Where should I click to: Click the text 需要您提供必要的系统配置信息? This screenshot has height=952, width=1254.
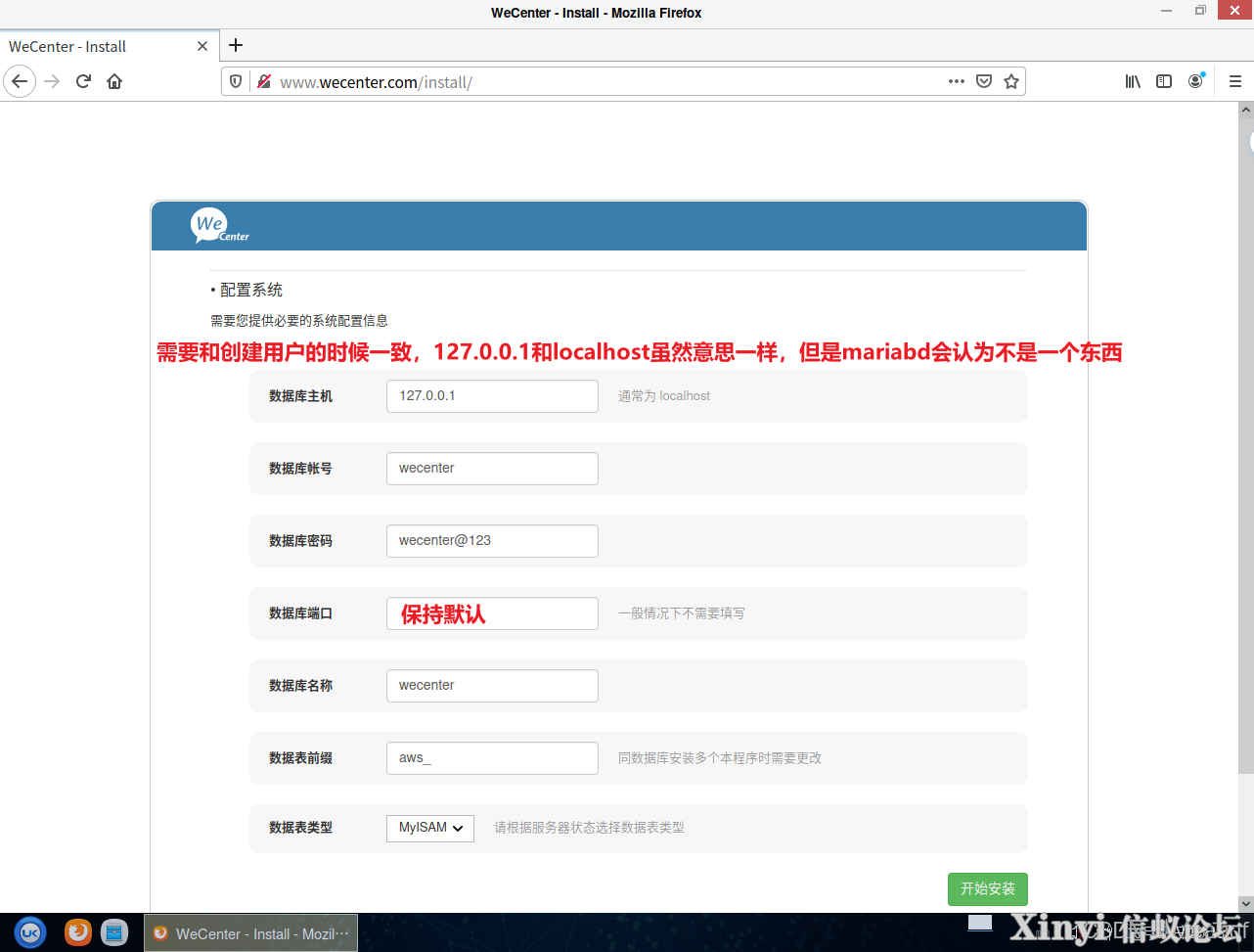[x=299, y=321]
